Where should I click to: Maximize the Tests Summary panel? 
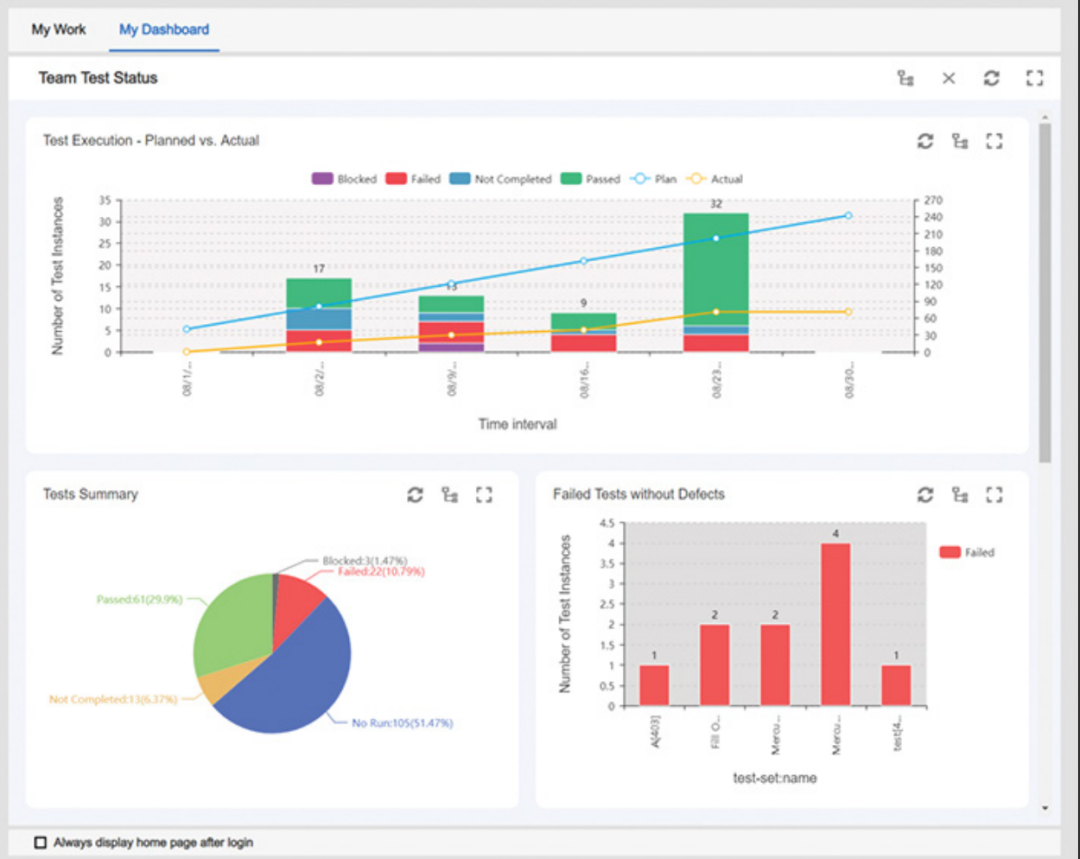click(484, 495)
